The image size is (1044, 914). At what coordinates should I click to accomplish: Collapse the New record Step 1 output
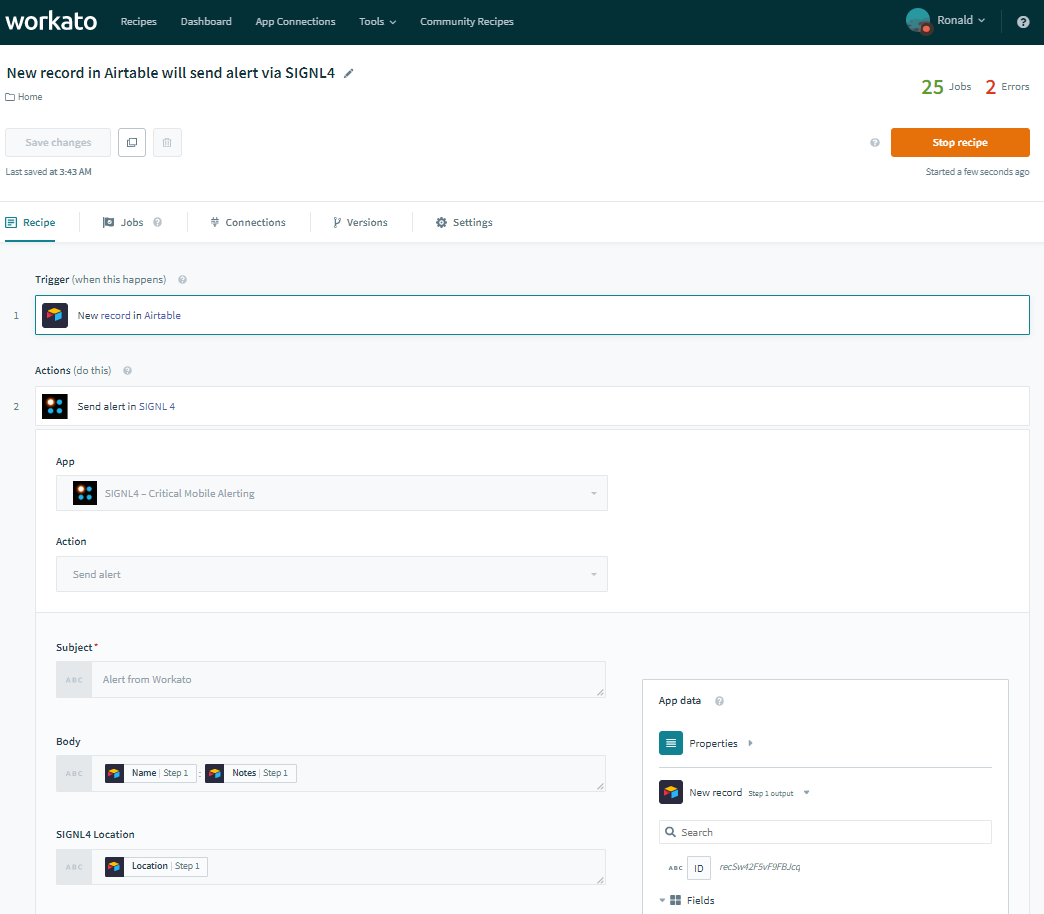[x=806, y=792]
